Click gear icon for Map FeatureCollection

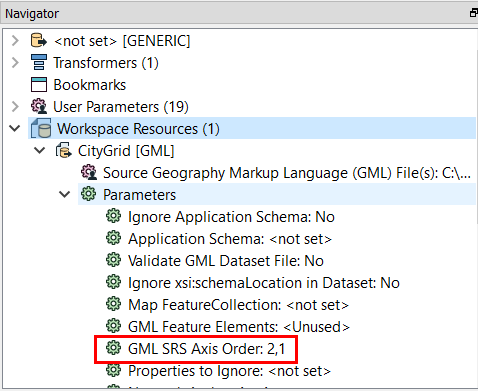pyautogui.click(x=113, y=304)
